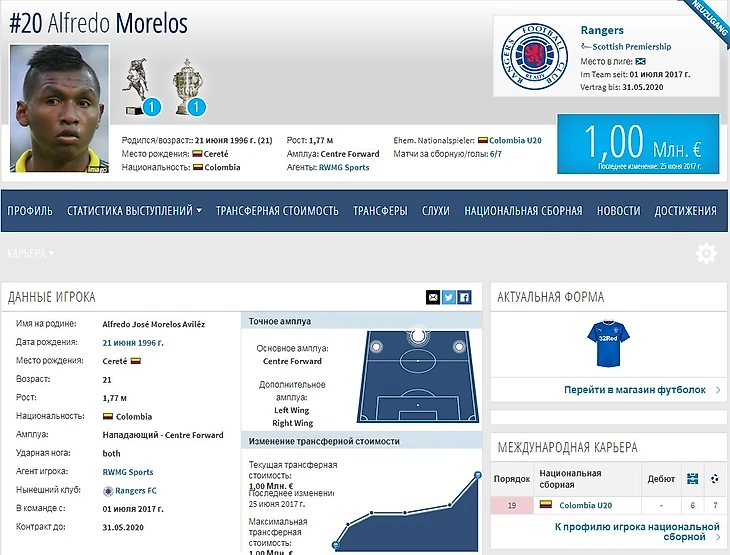This screenshot has width=730, height=555.
Task: Follow the RWMG Sports agent link in header
Action: click(344, 168)
